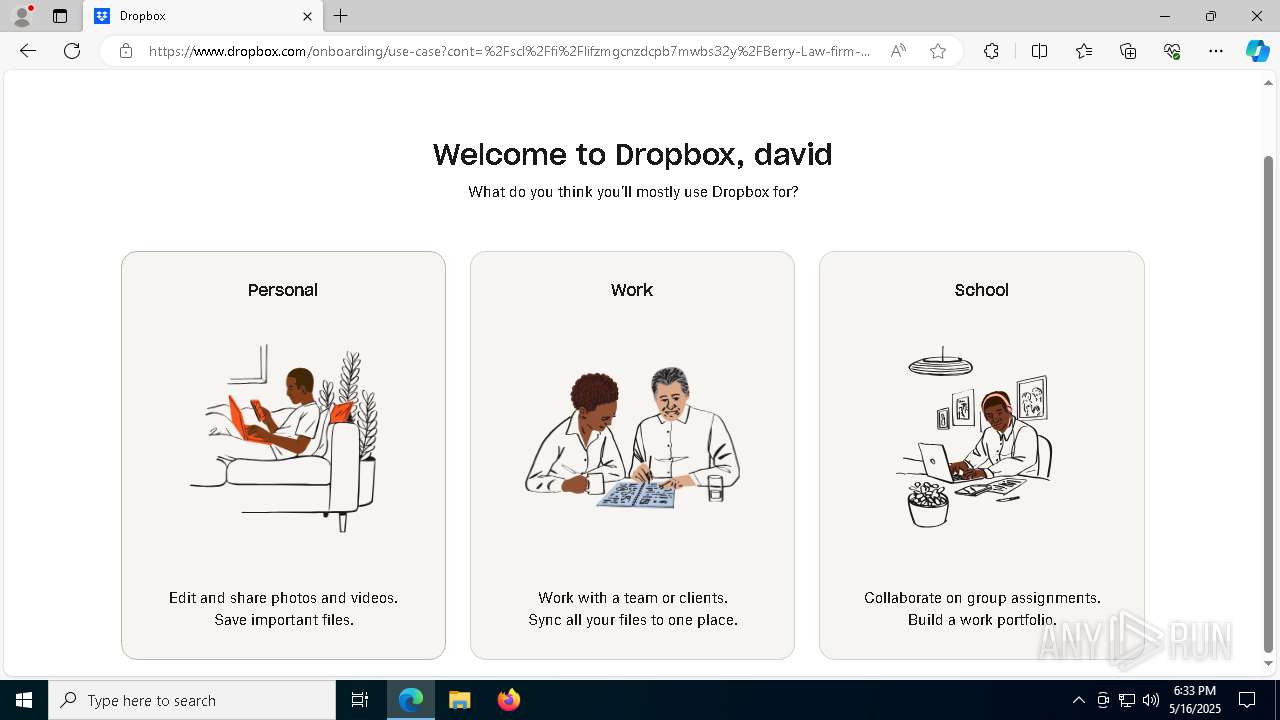Click 'Work with a team or clients.' text

633,598
